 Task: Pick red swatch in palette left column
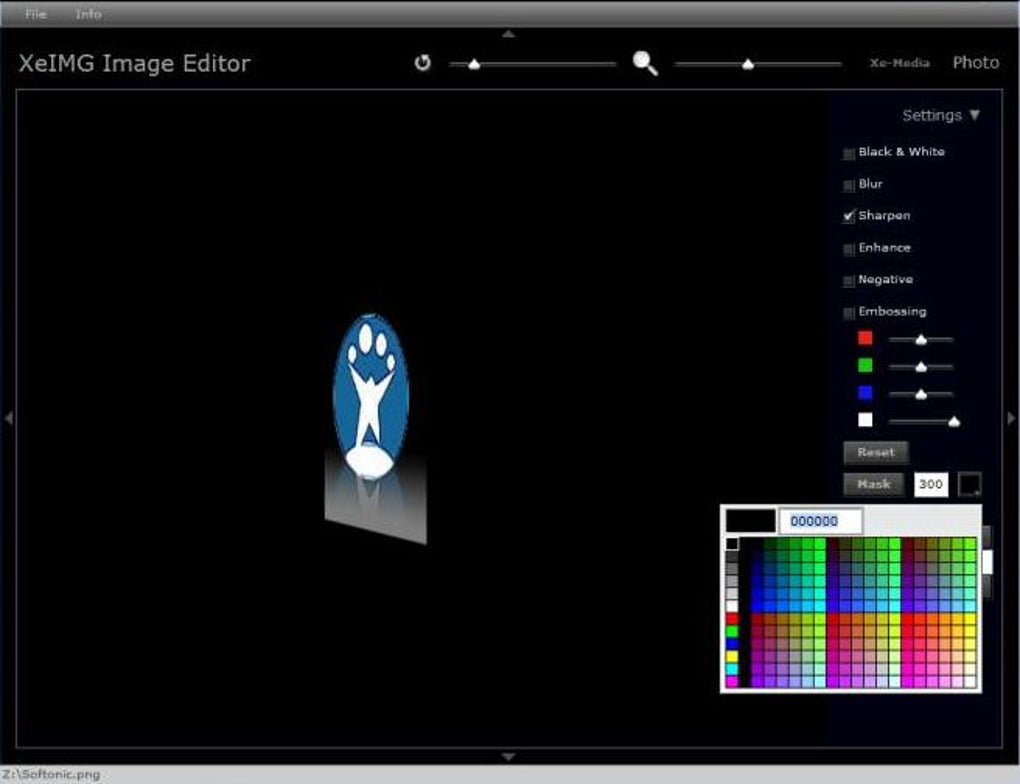732,619
